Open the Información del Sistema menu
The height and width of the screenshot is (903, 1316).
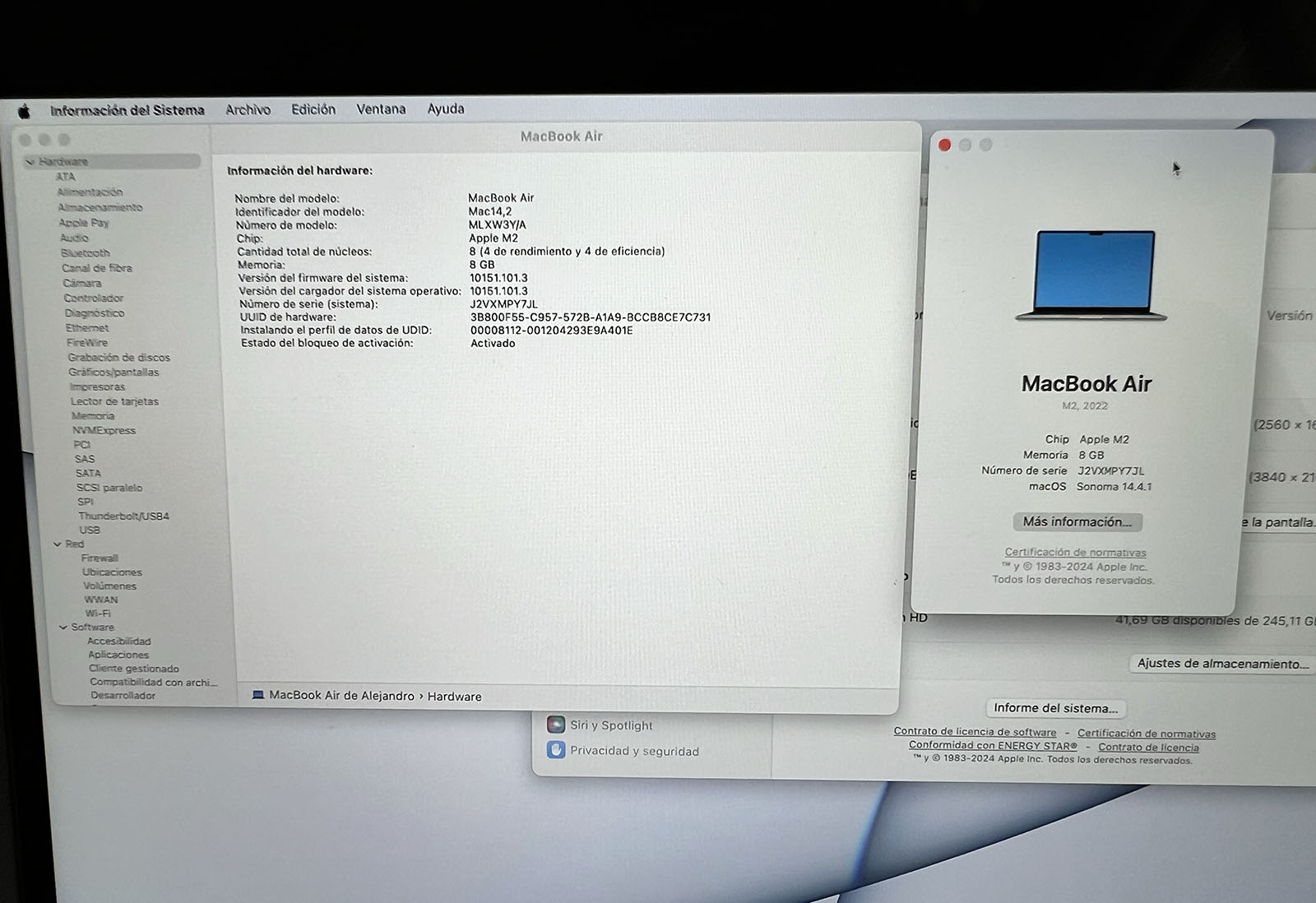pos(127,110)
